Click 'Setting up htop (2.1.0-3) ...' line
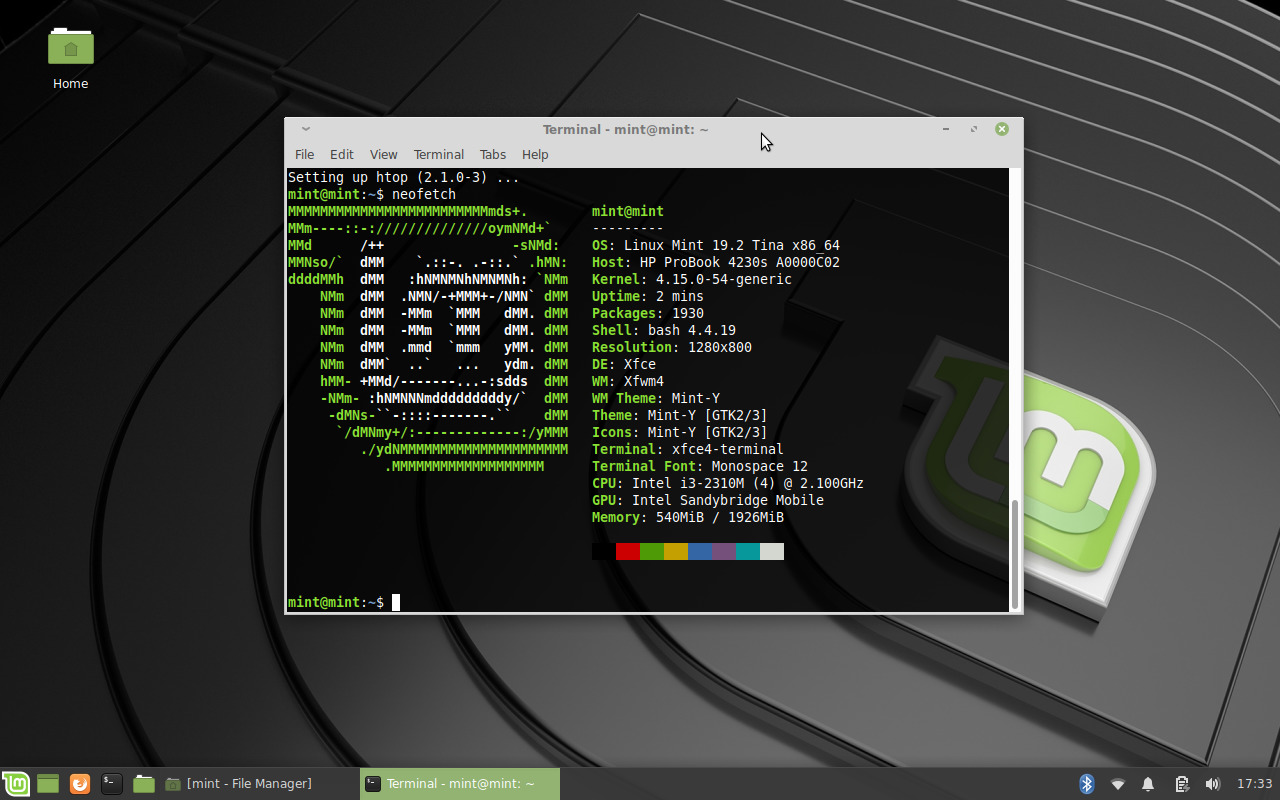This screenshot has height=800, width=1280. (x=404, y=177)
